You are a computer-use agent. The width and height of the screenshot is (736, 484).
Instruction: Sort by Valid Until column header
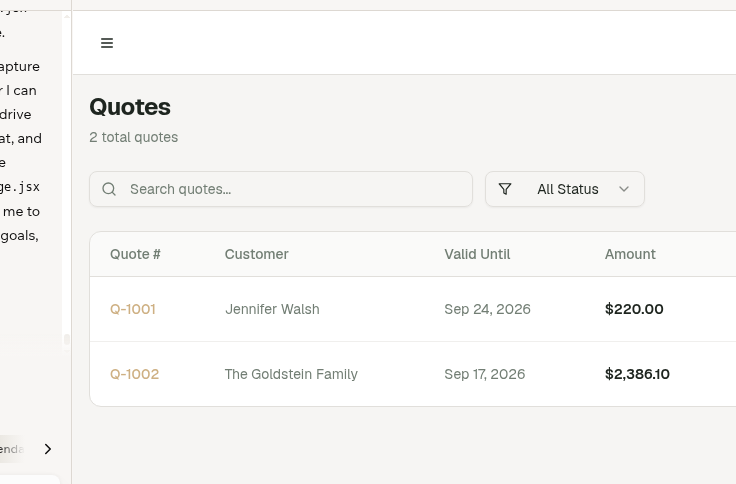[x=477, y=254]
